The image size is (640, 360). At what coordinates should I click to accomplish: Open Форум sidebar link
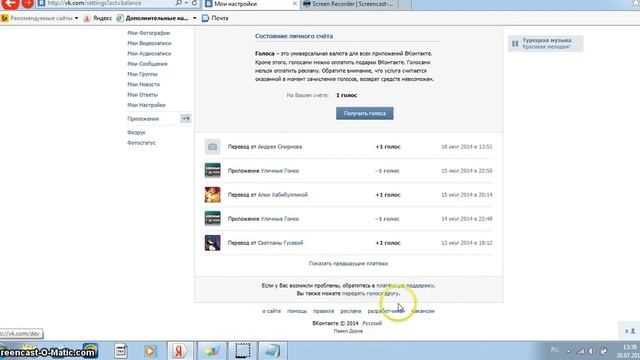coord(136,133)
